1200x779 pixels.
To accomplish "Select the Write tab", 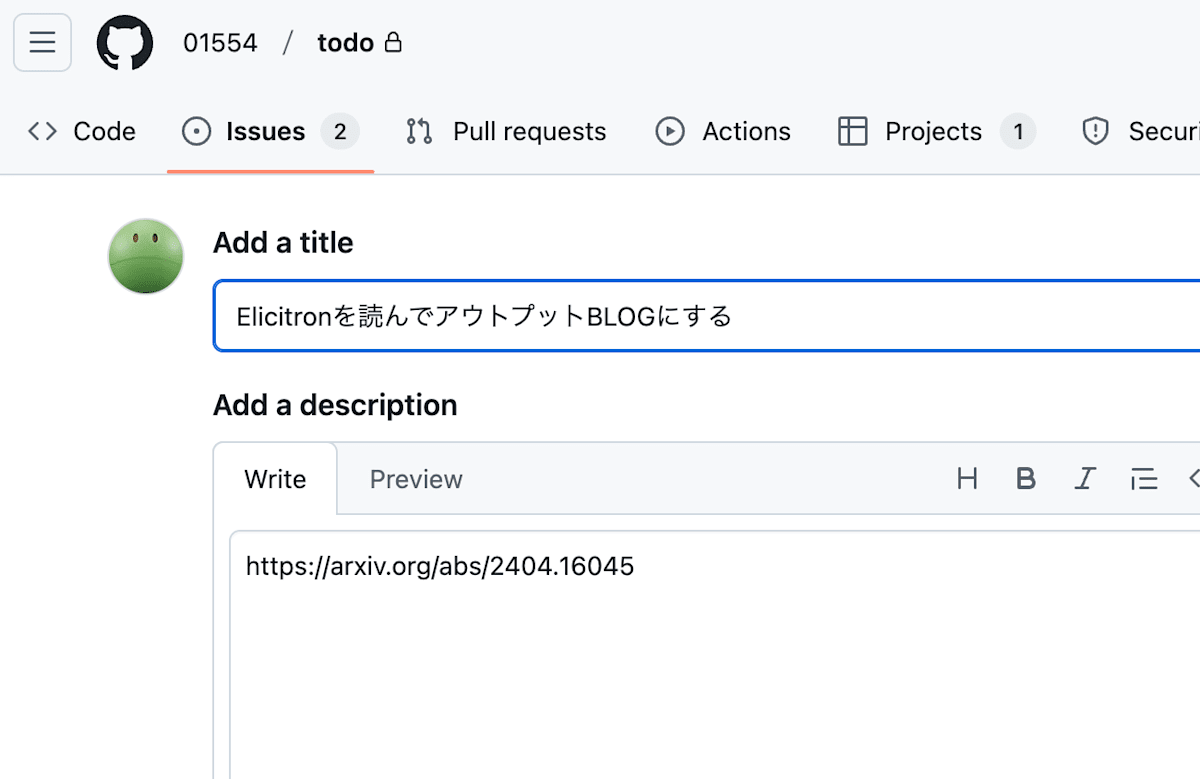I will pos(275,479).
